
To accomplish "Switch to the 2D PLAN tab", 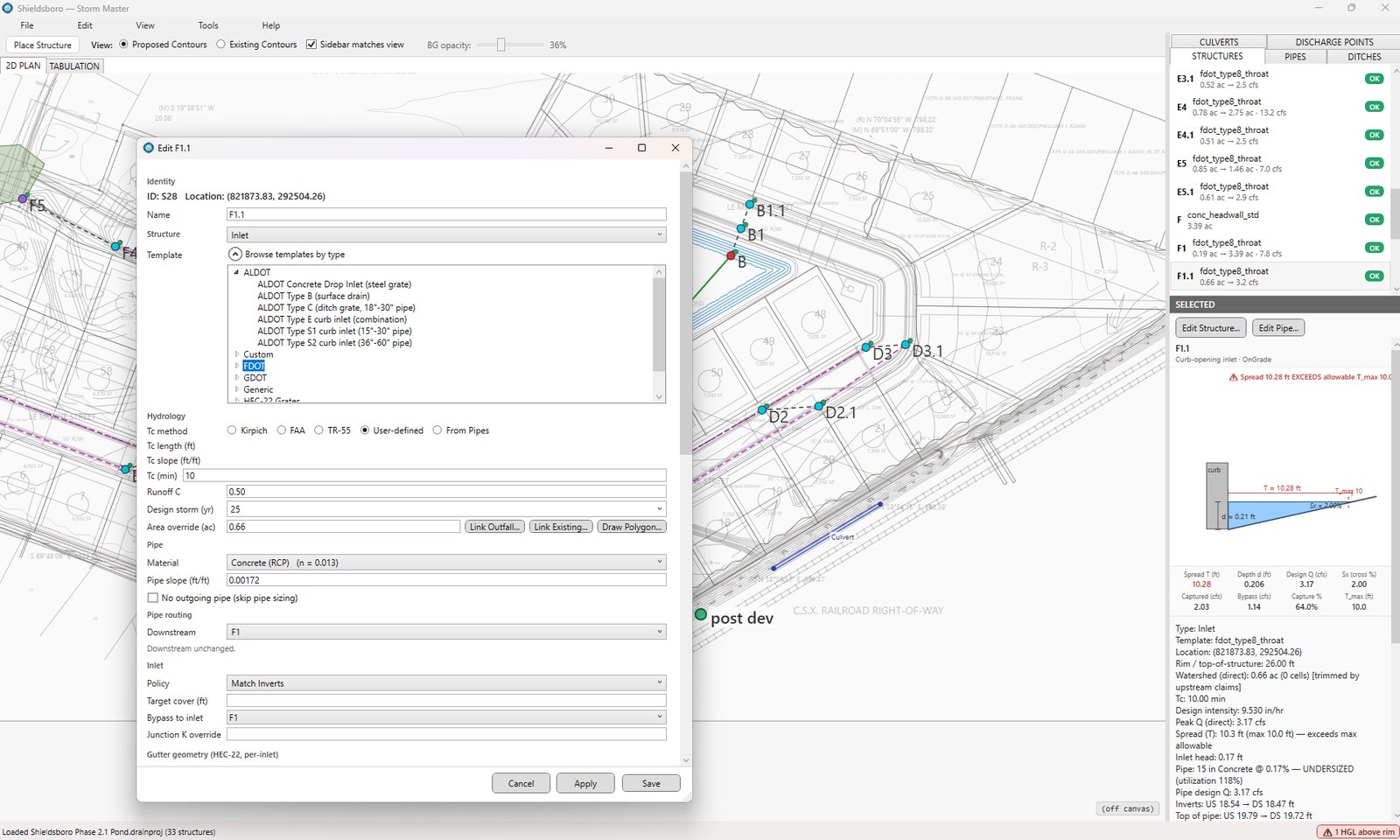I will (23, 66).
